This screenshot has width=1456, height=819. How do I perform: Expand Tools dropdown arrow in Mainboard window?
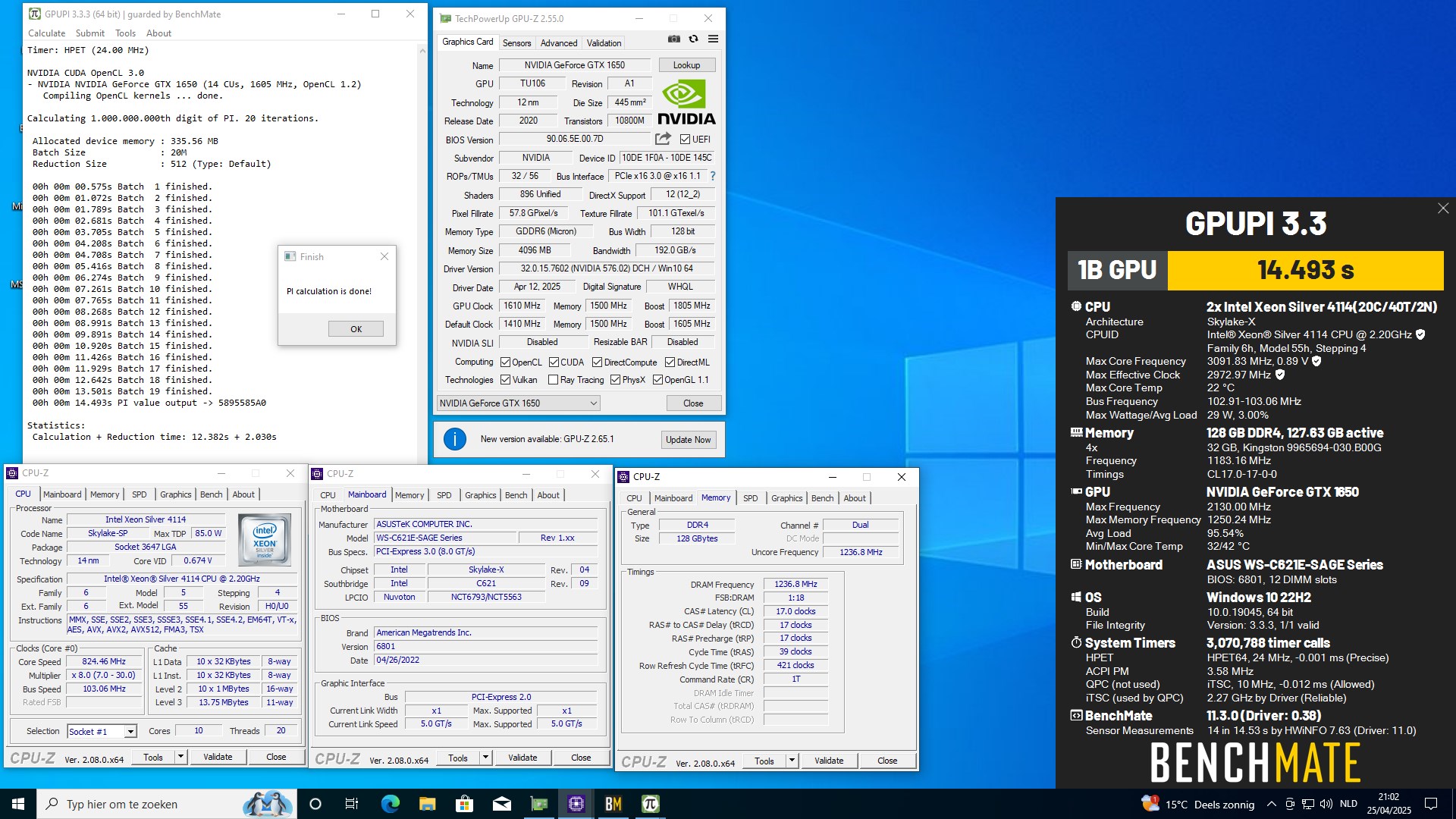click(485, 758)
